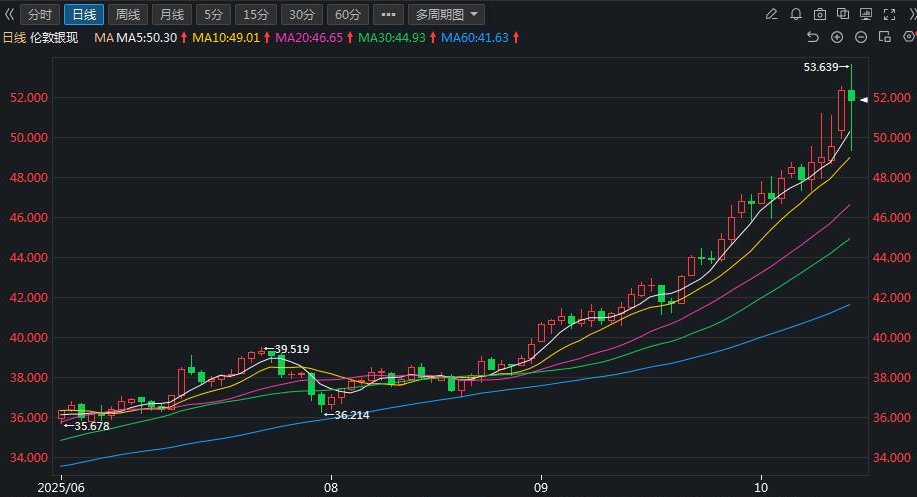Click the 08 month axis label
This screenshot has width=917, height=497.
pyautogui.click(x=331, y=488)
